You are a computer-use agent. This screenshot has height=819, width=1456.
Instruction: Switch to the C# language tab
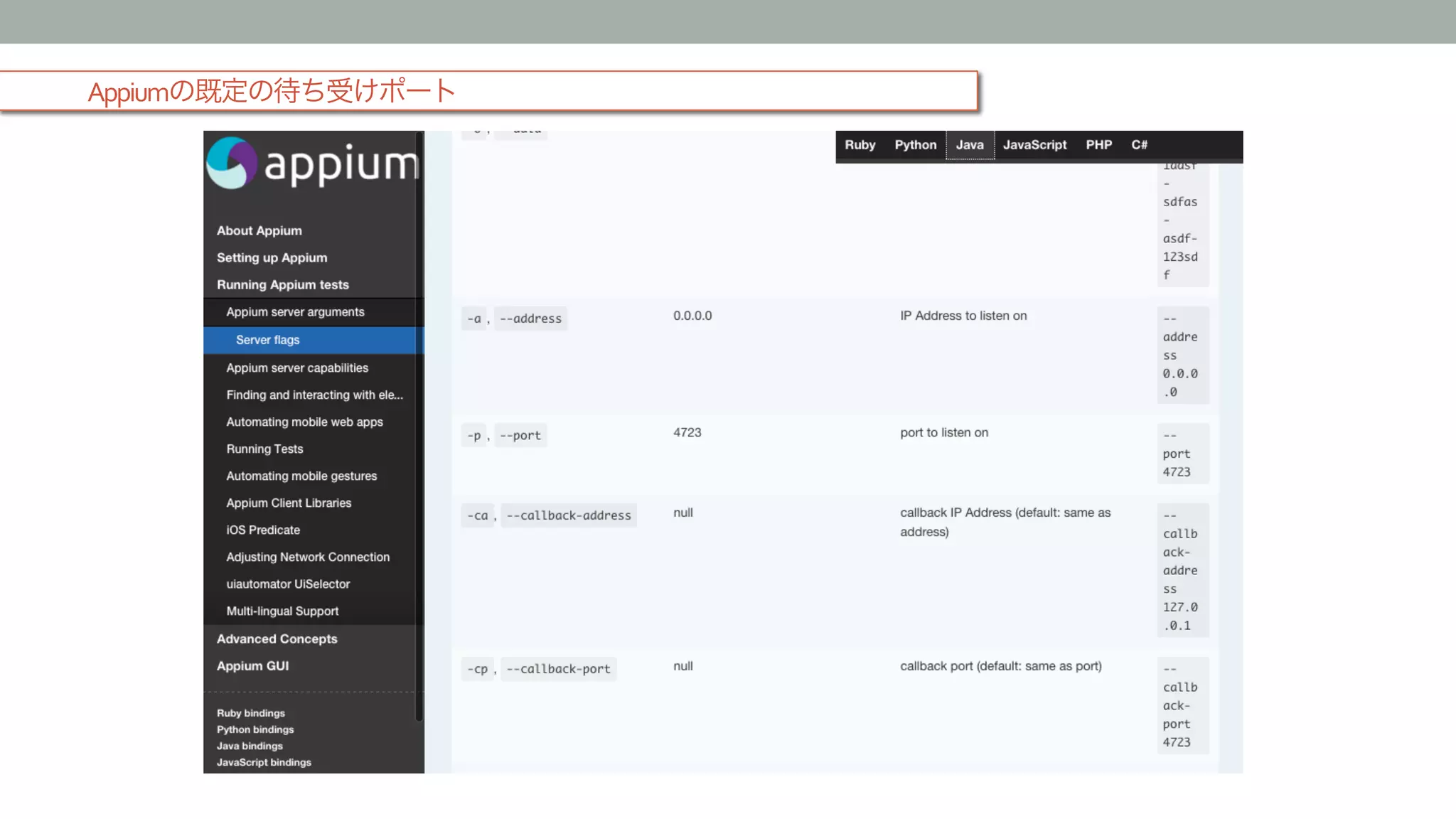point(1139,145)
